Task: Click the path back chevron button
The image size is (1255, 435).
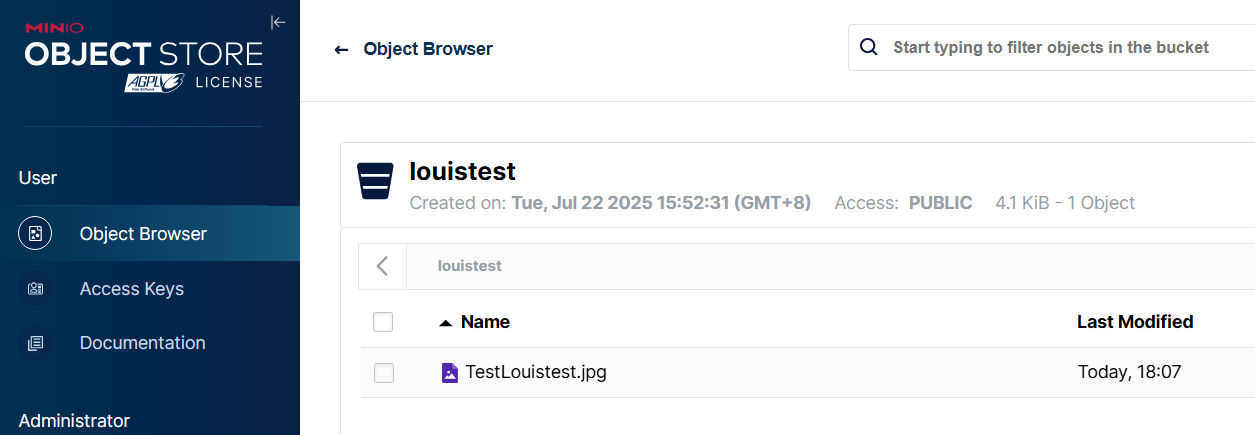Action: [x=382, y=266]
